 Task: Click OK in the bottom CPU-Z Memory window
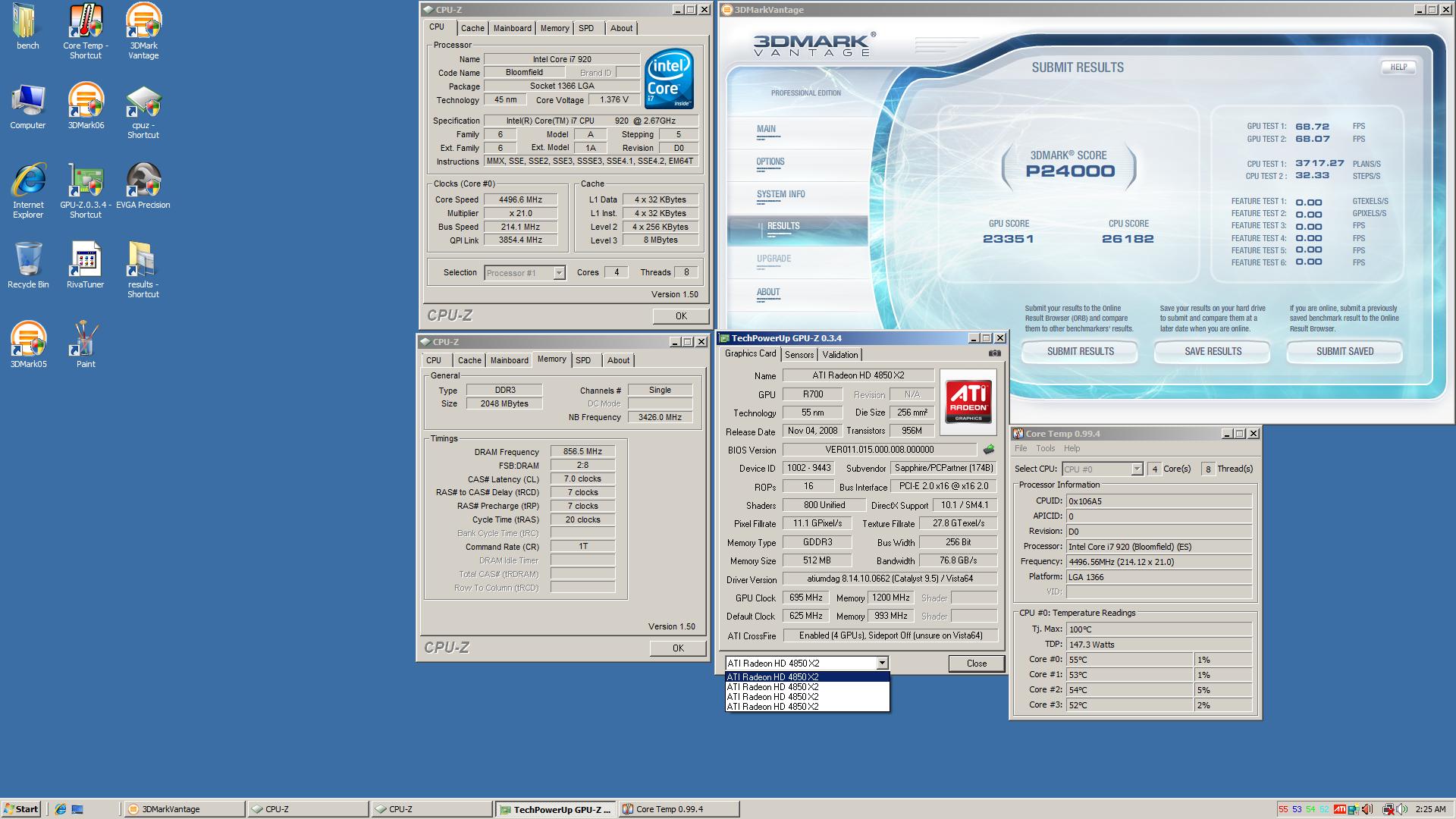point(678,648)
